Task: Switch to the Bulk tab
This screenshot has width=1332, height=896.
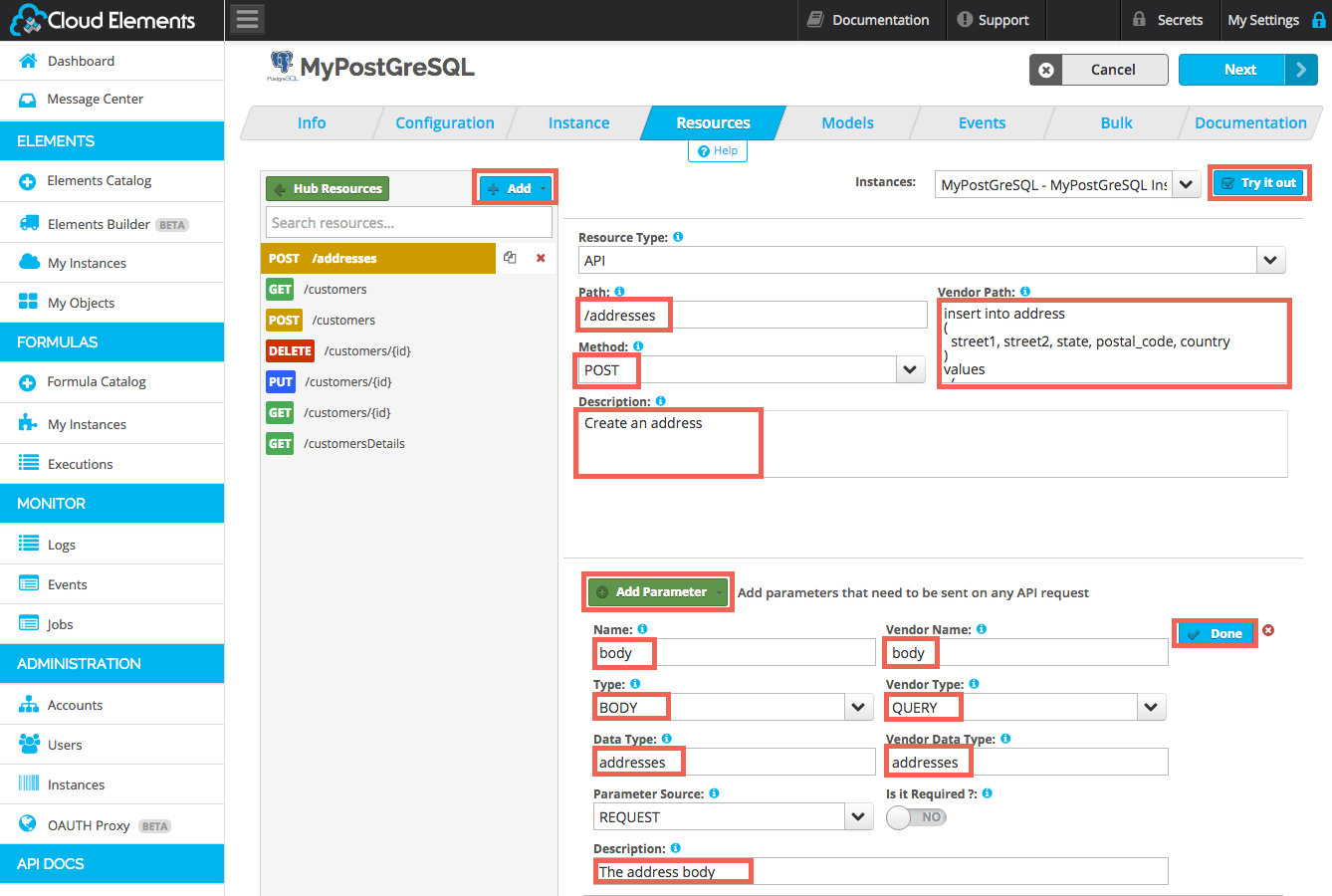Action: tap(1116, 123)
